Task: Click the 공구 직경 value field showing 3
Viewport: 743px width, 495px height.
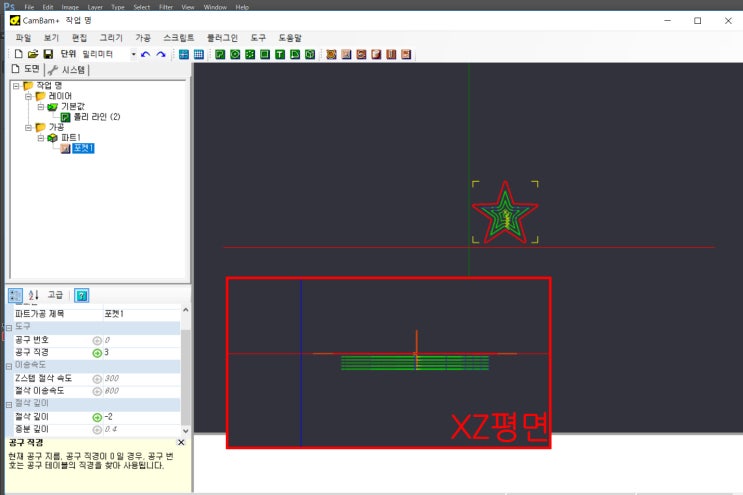Action: (x=141, y=353)
